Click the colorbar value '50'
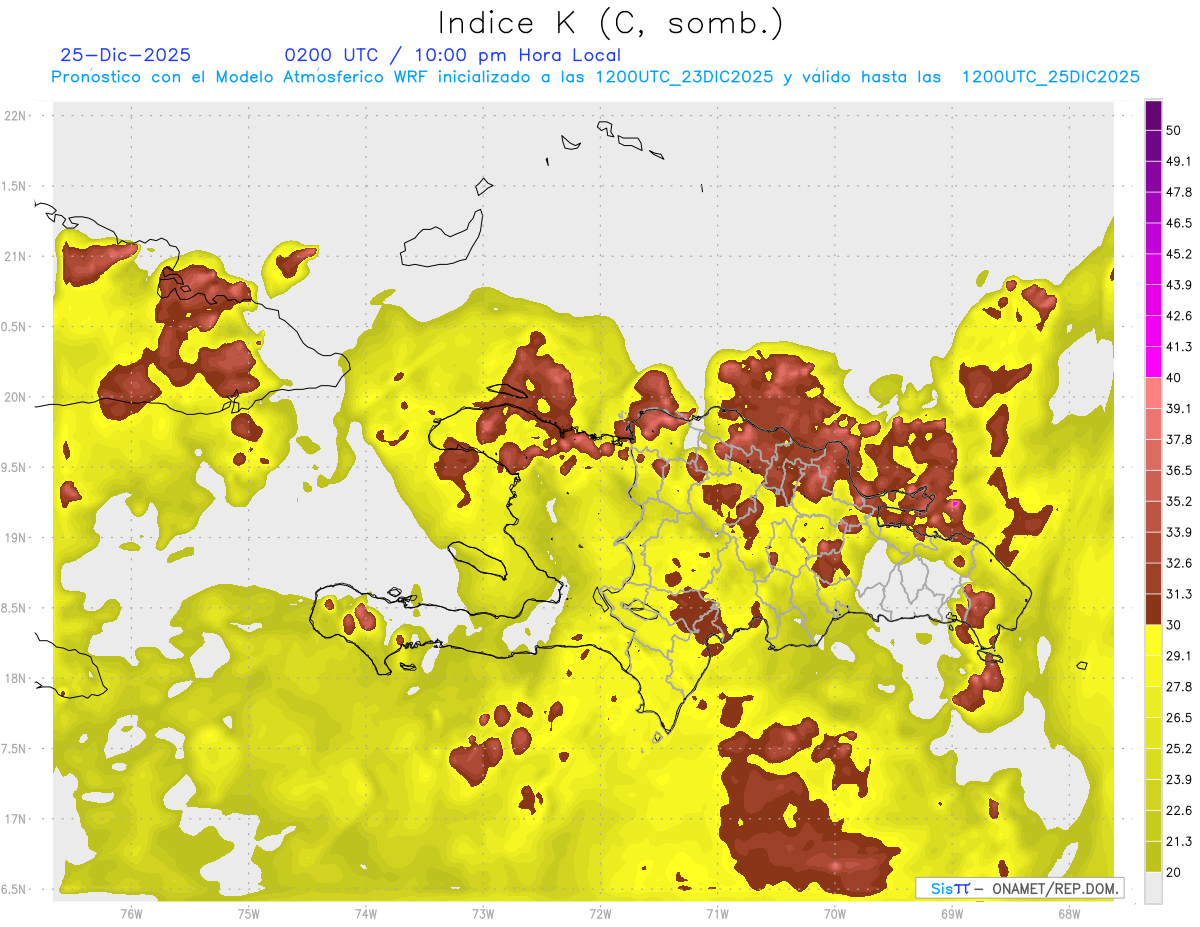This screenshot has width=1200, height=927. (1174, 131)
